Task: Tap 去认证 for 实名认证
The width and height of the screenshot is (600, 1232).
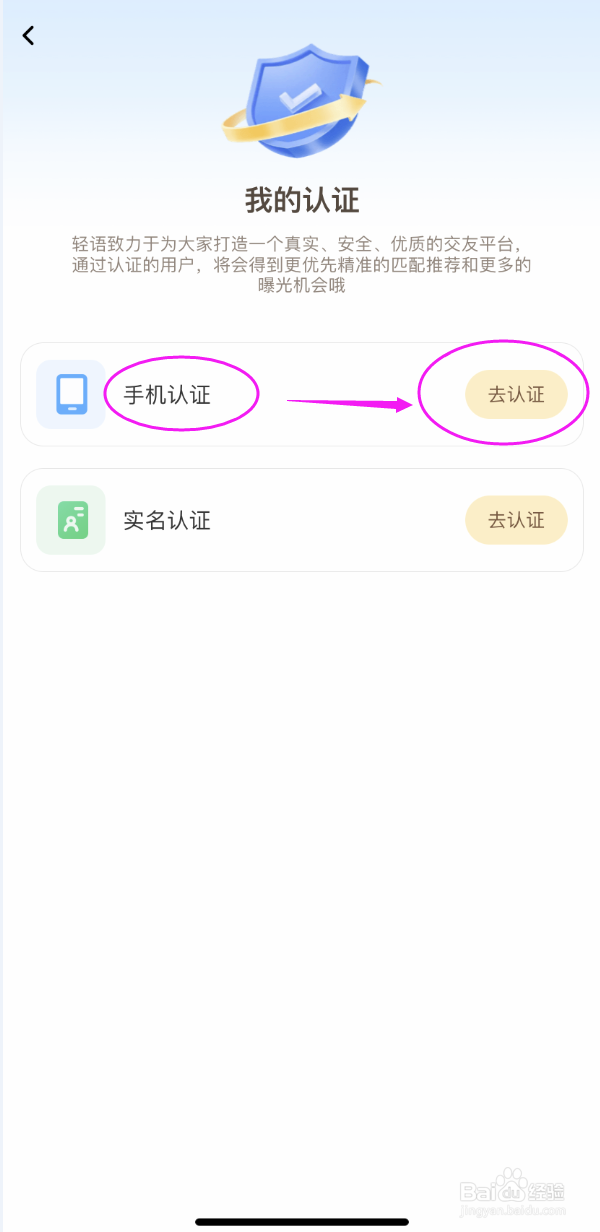Action: click(x=516, y=520)
